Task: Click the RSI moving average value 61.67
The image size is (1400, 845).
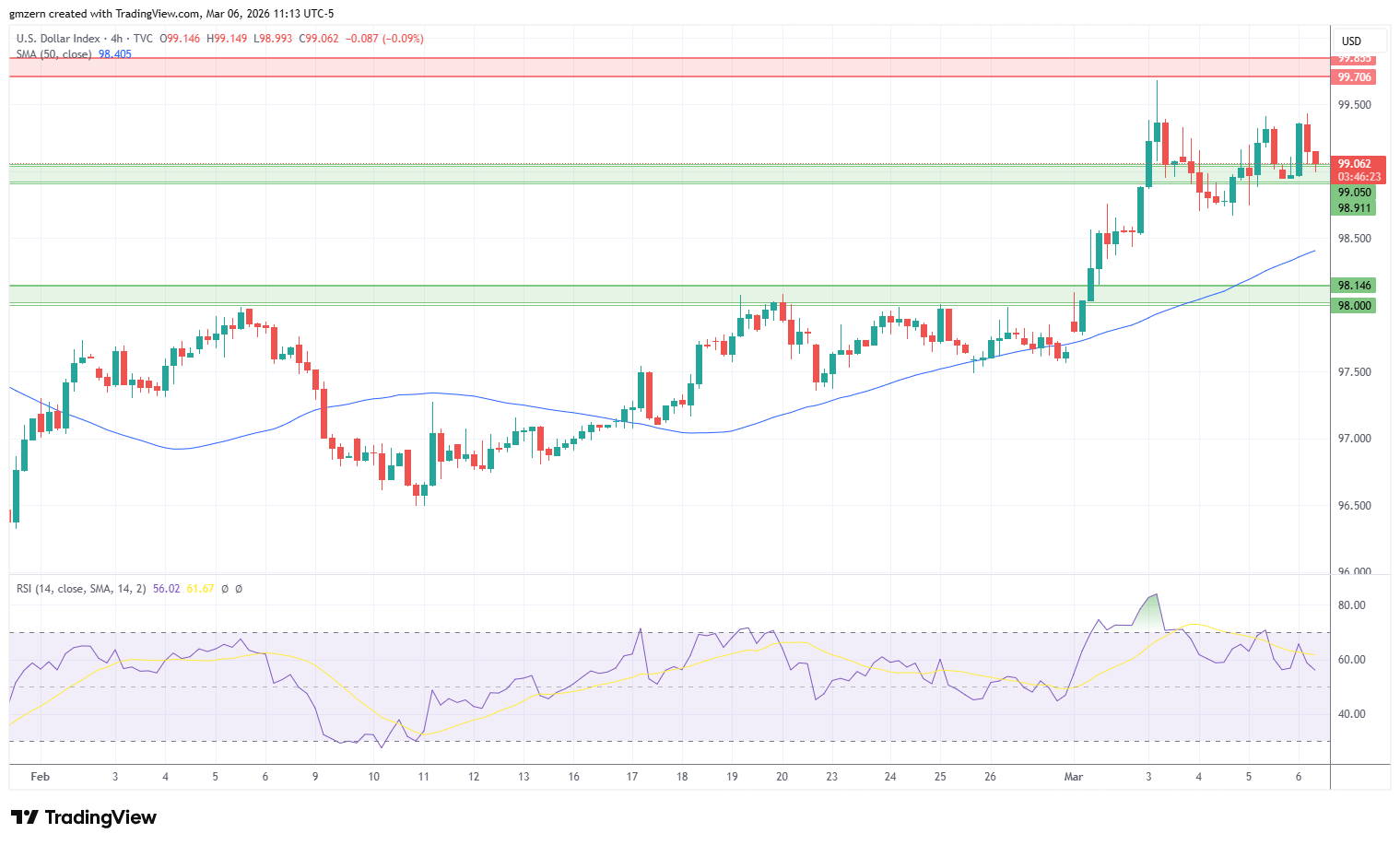Action: pos(200,589)
